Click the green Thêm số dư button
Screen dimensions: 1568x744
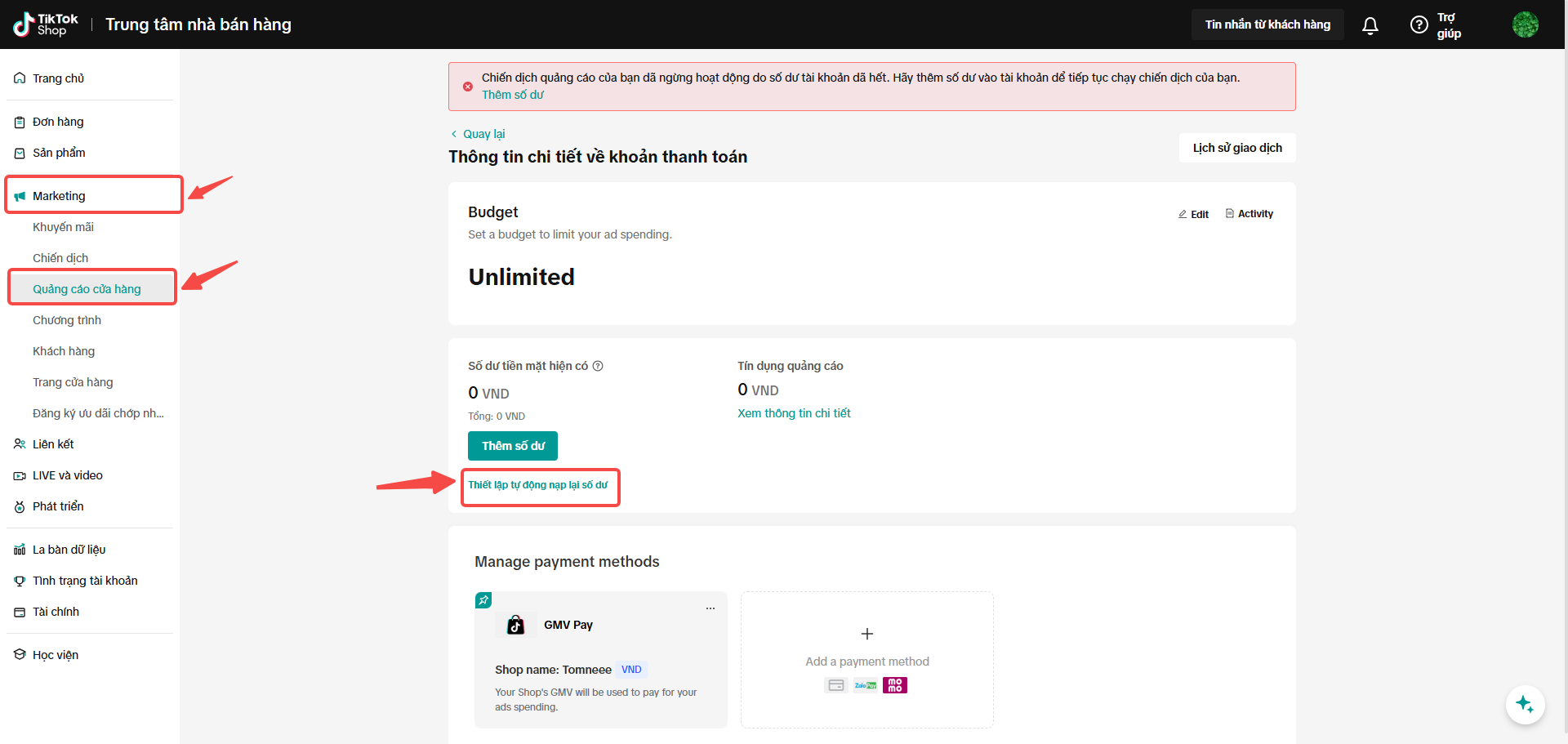513,446
